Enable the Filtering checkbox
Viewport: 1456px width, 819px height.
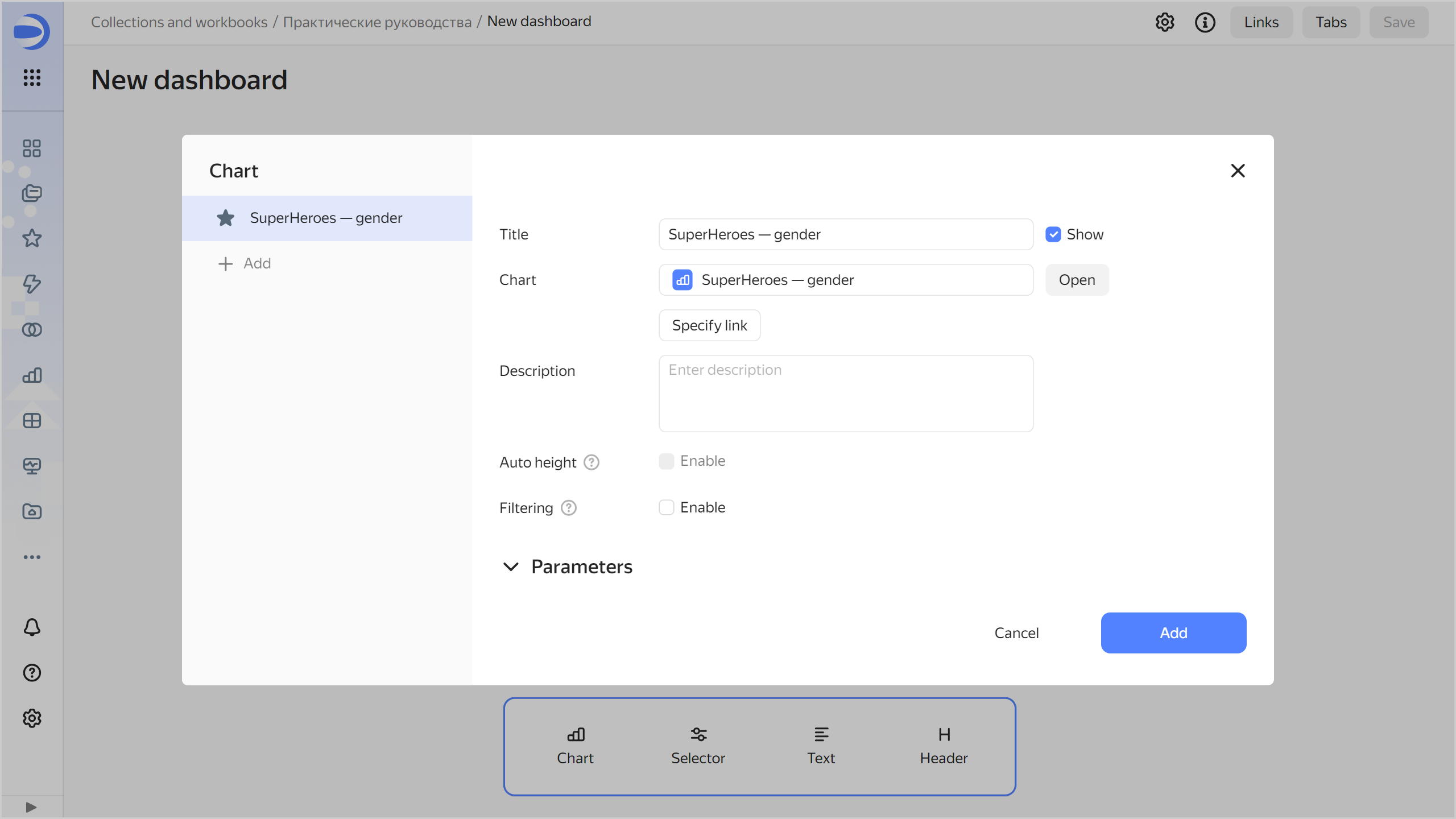click(666, 507)
